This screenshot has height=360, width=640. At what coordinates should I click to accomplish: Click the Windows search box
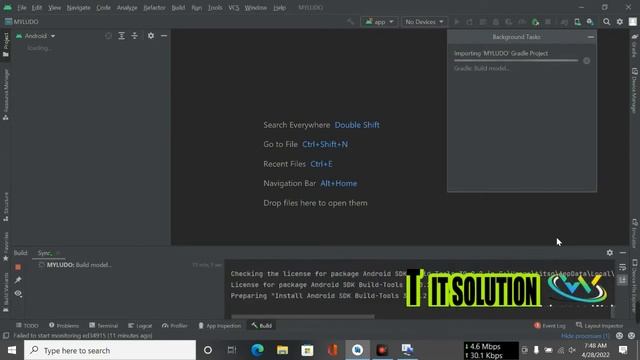point(110,350)
